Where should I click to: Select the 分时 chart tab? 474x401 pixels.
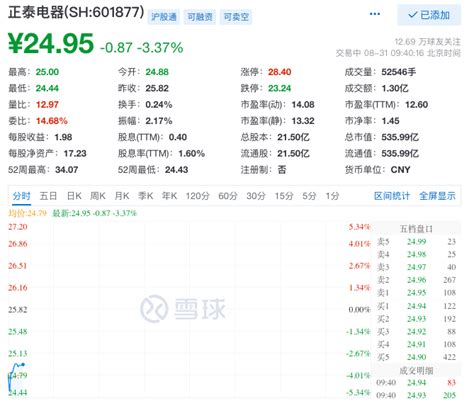[x=22, y=196]
